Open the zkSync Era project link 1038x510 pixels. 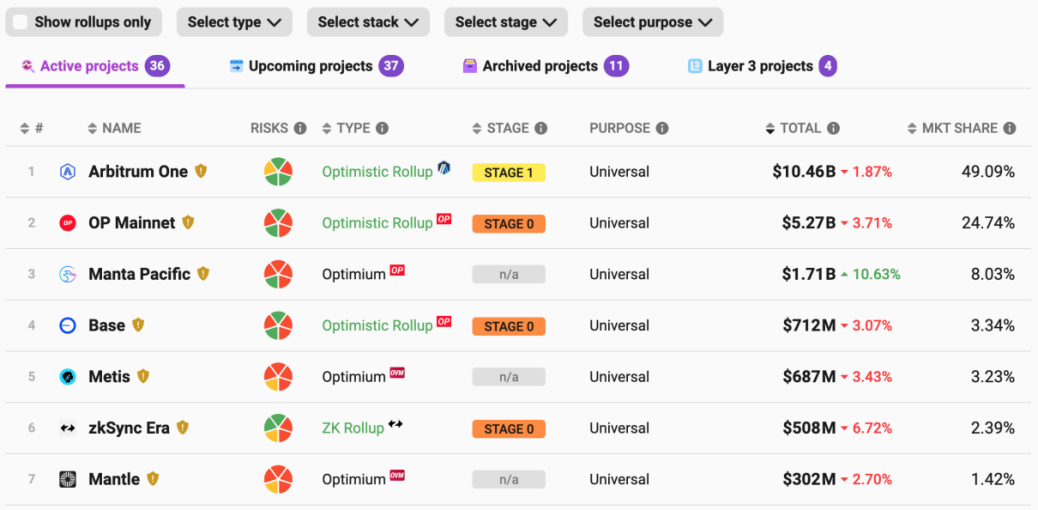(x=129, y=429)
